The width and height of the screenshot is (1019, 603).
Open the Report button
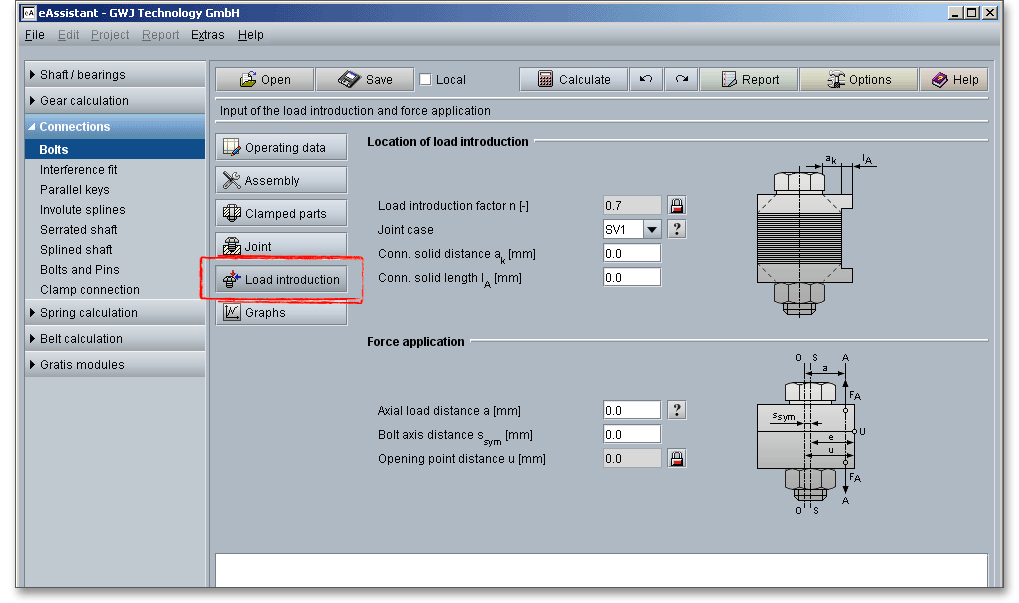coord(749,80)
